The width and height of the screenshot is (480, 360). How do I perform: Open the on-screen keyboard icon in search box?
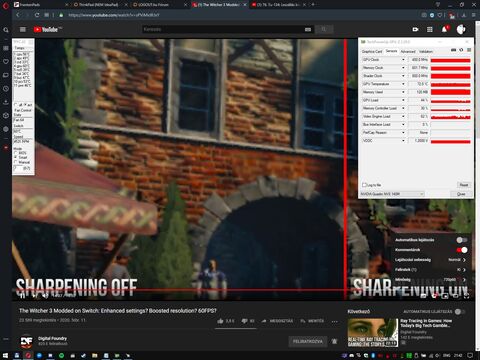[x=308, y=29]
